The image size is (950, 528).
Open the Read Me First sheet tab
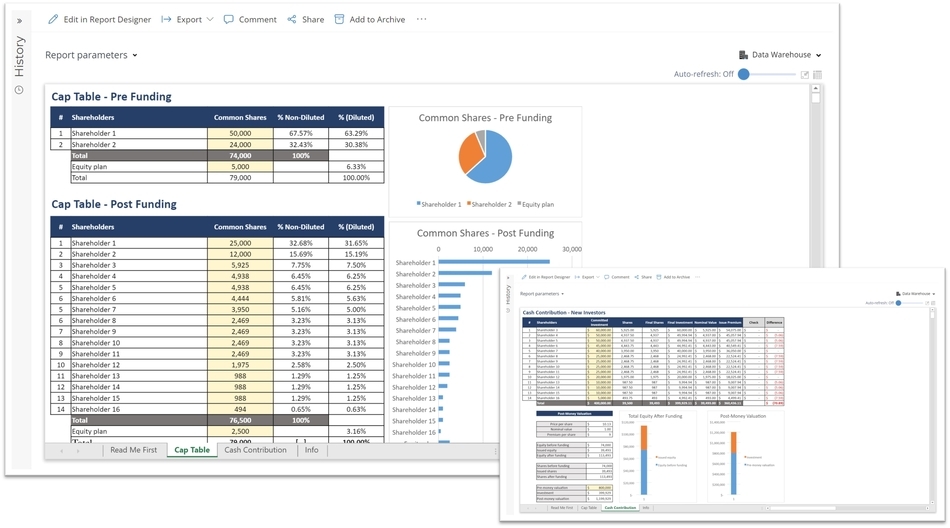(133, 450)
